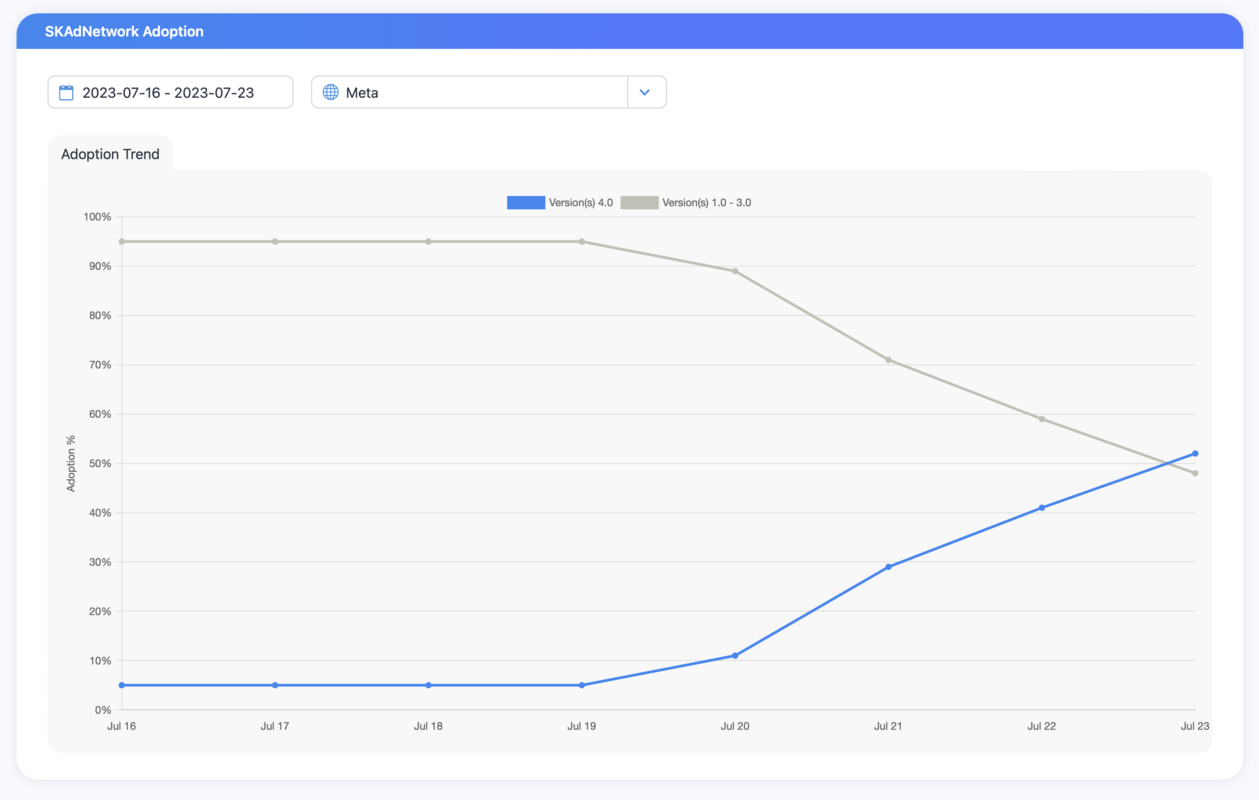Screen dimensions: 1259x800
Task: Click the globe icon beside Meta
Action: click(x=330, y=91)
